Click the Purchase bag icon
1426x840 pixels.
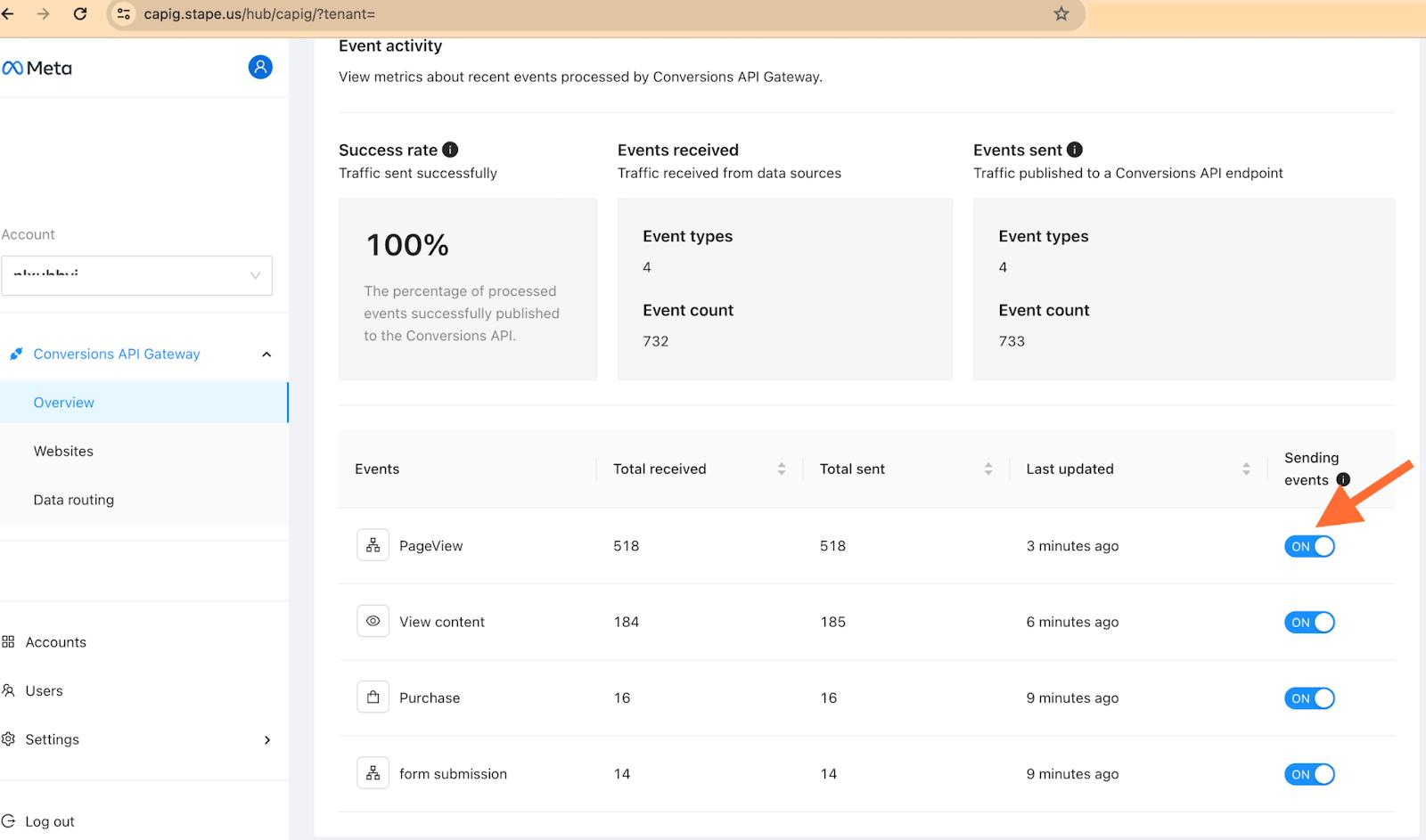pyautogui.click(x=373, y=697)
